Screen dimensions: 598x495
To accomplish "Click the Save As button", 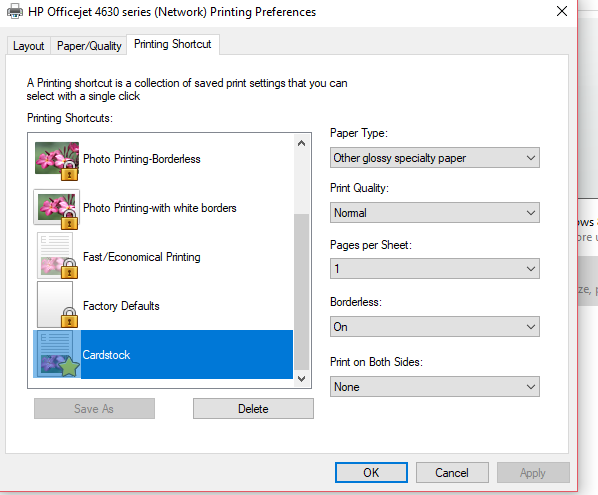I will (94, 408).
